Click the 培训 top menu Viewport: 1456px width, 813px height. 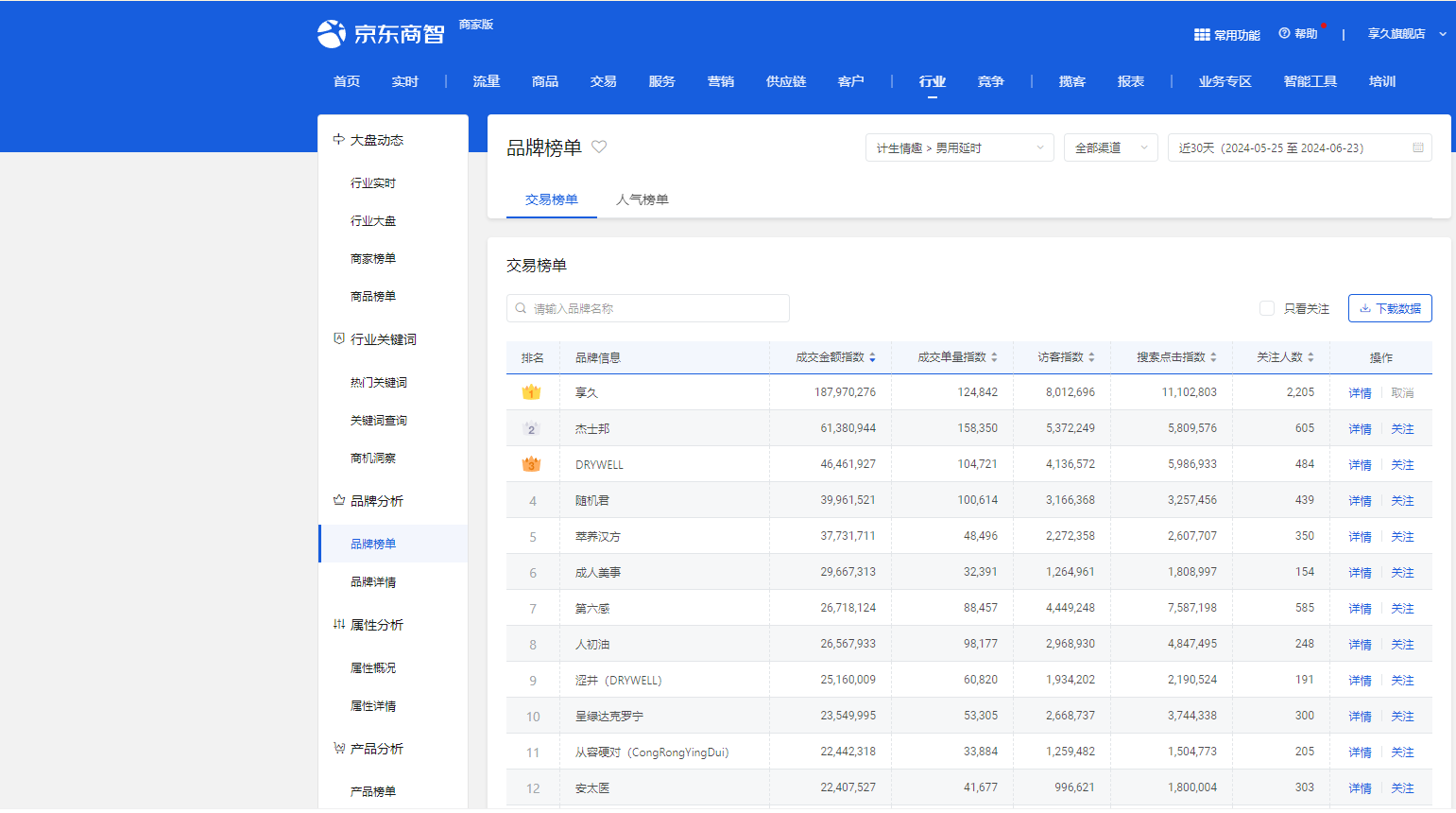(x=1382, y=81)
